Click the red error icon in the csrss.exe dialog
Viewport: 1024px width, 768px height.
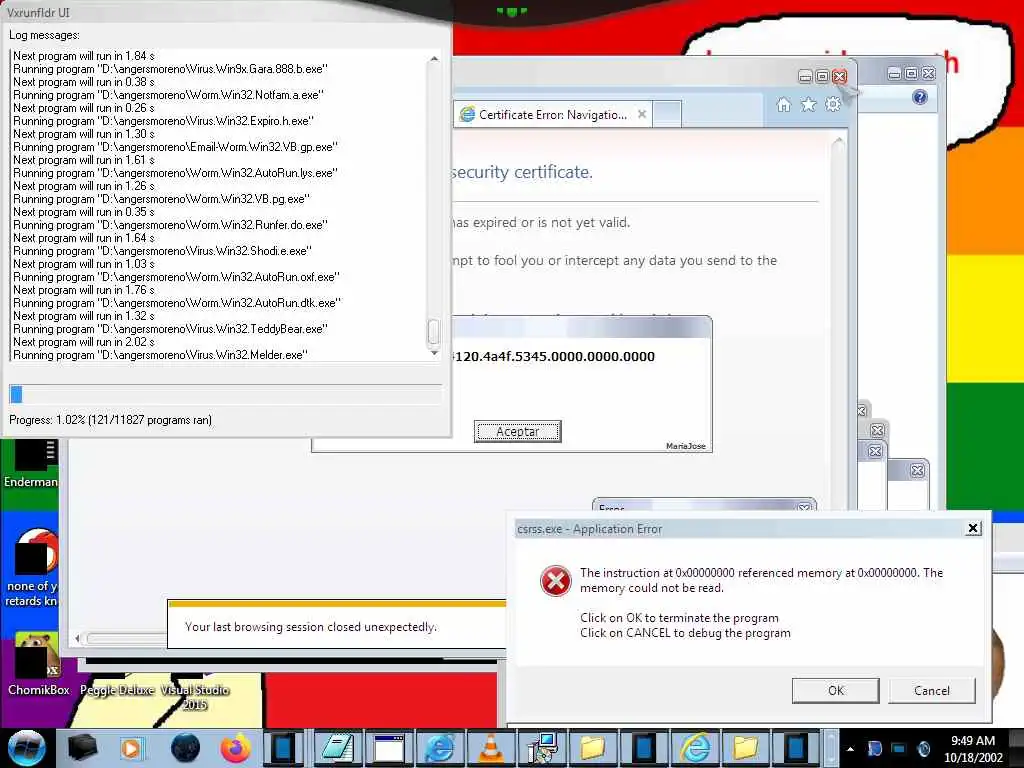pyautogui.click(x=556, y=581)
